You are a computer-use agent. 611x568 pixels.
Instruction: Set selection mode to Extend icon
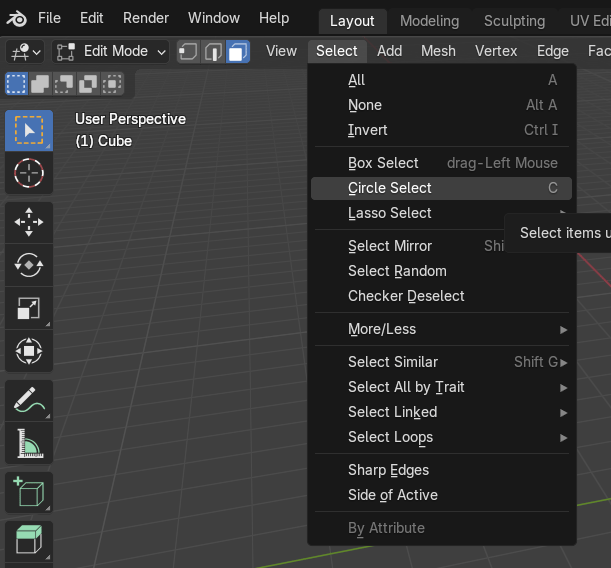click(x=40, y=83)
